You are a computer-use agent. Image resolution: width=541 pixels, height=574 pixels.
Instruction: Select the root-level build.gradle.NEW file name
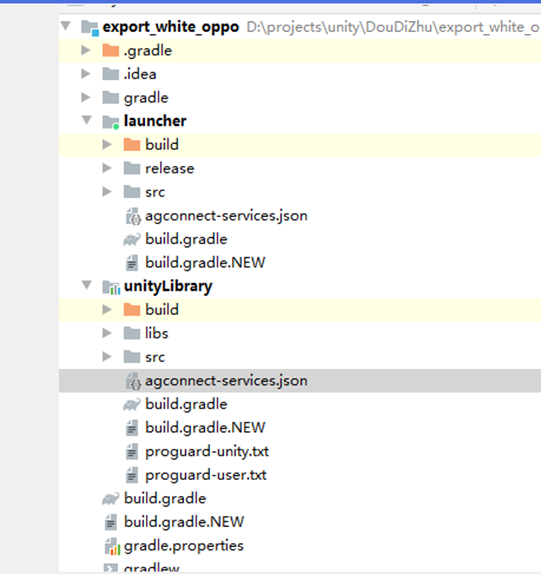click(184, 522)
